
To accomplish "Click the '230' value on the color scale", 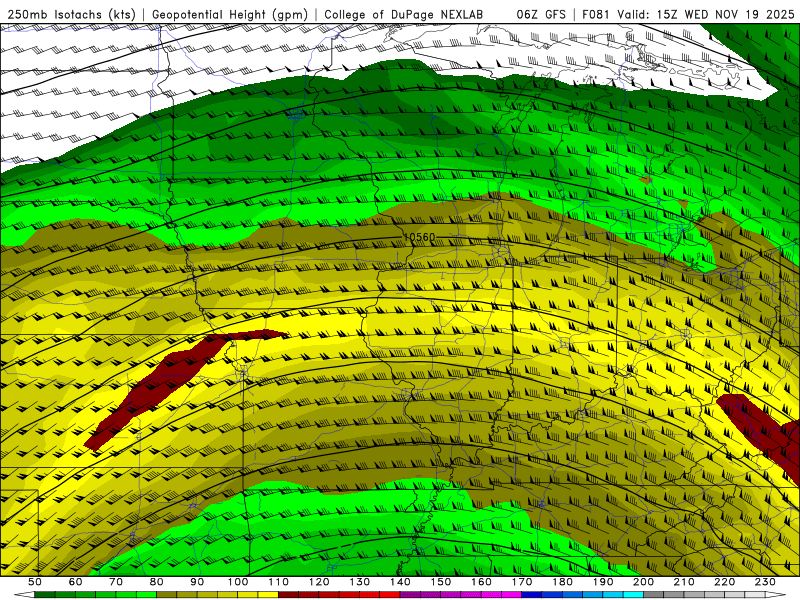I will (765, 582).
